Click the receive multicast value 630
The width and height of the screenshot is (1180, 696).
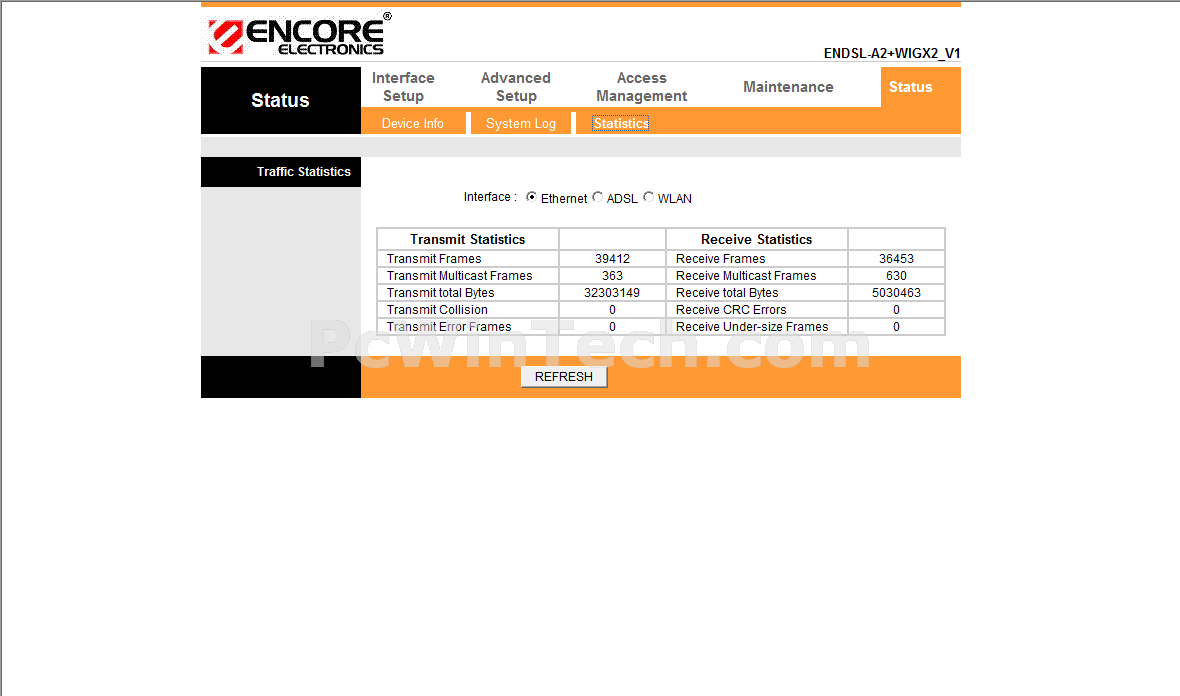(896, 276)
